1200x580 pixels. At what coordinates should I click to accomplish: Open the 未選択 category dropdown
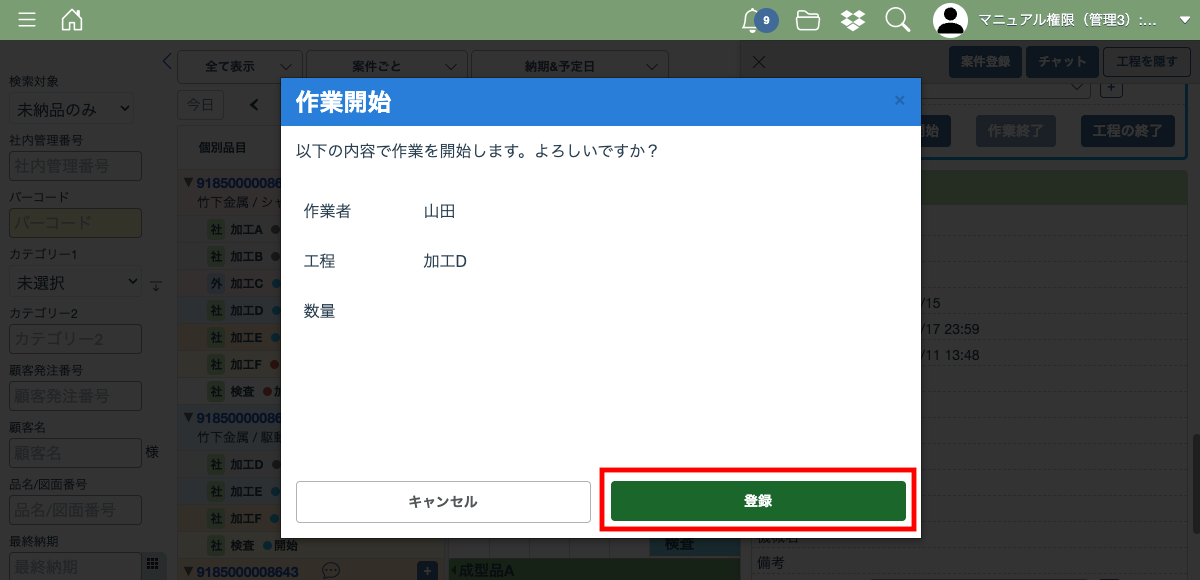tap(75, 283)
